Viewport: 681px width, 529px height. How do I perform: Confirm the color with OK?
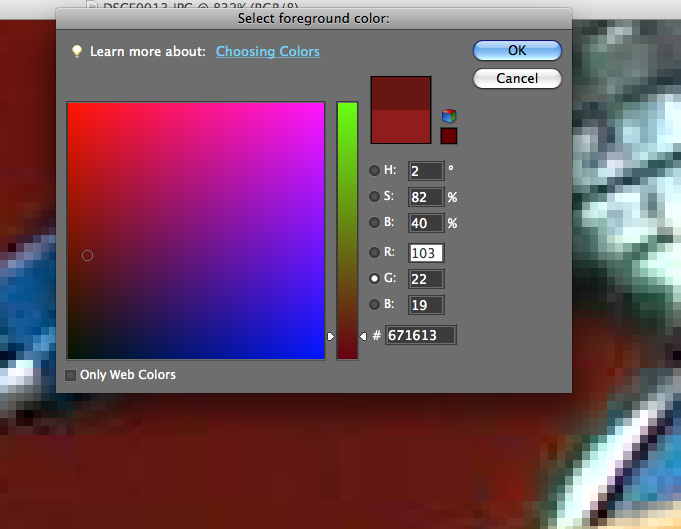(x=517, y=51)
